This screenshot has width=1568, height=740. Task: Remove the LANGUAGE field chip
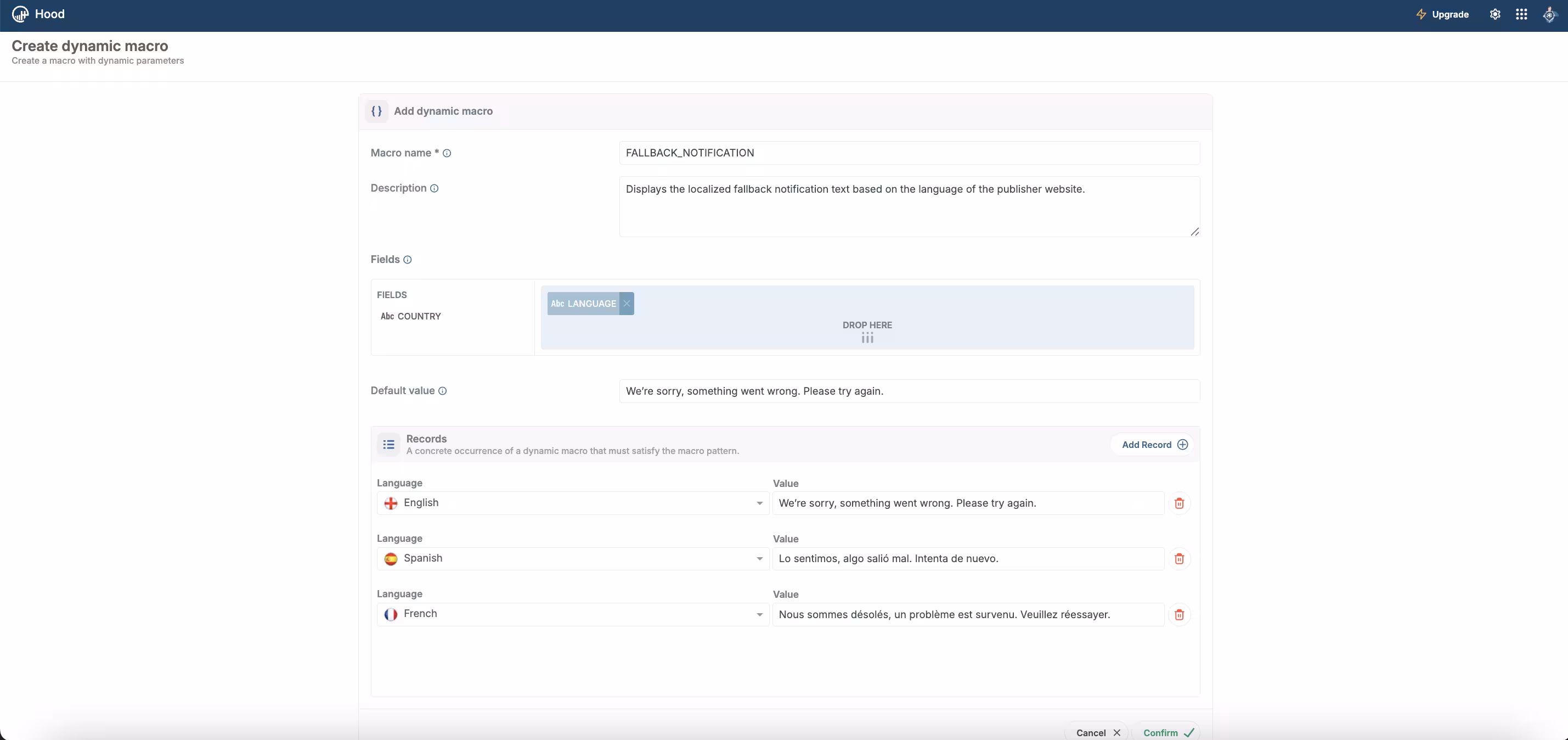627,304
